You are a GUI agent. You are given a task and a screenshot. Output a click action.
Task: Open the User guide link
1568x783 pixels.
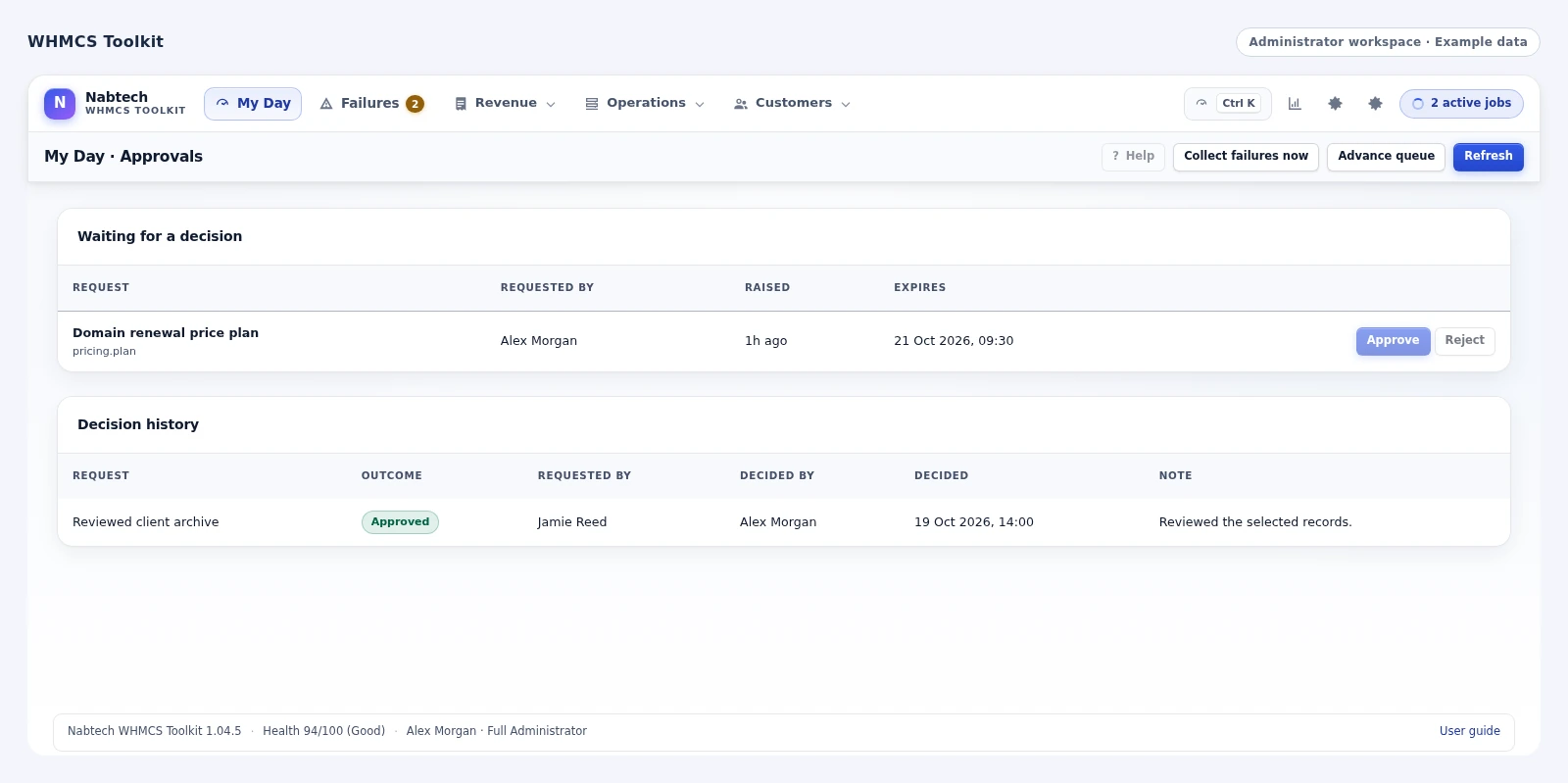(x=1469, y=731)
